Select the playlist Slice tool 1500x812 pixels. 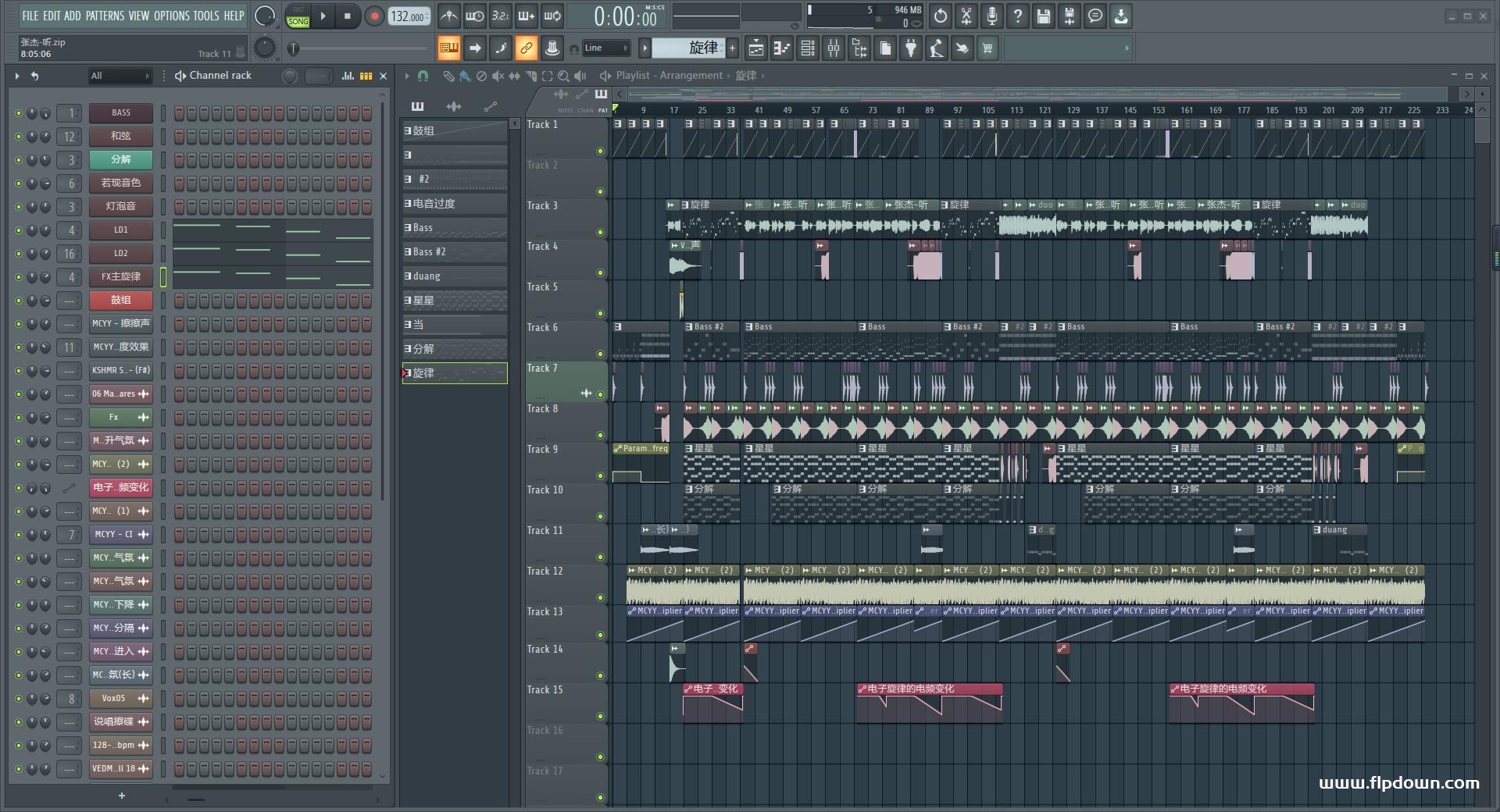[531, 76]
